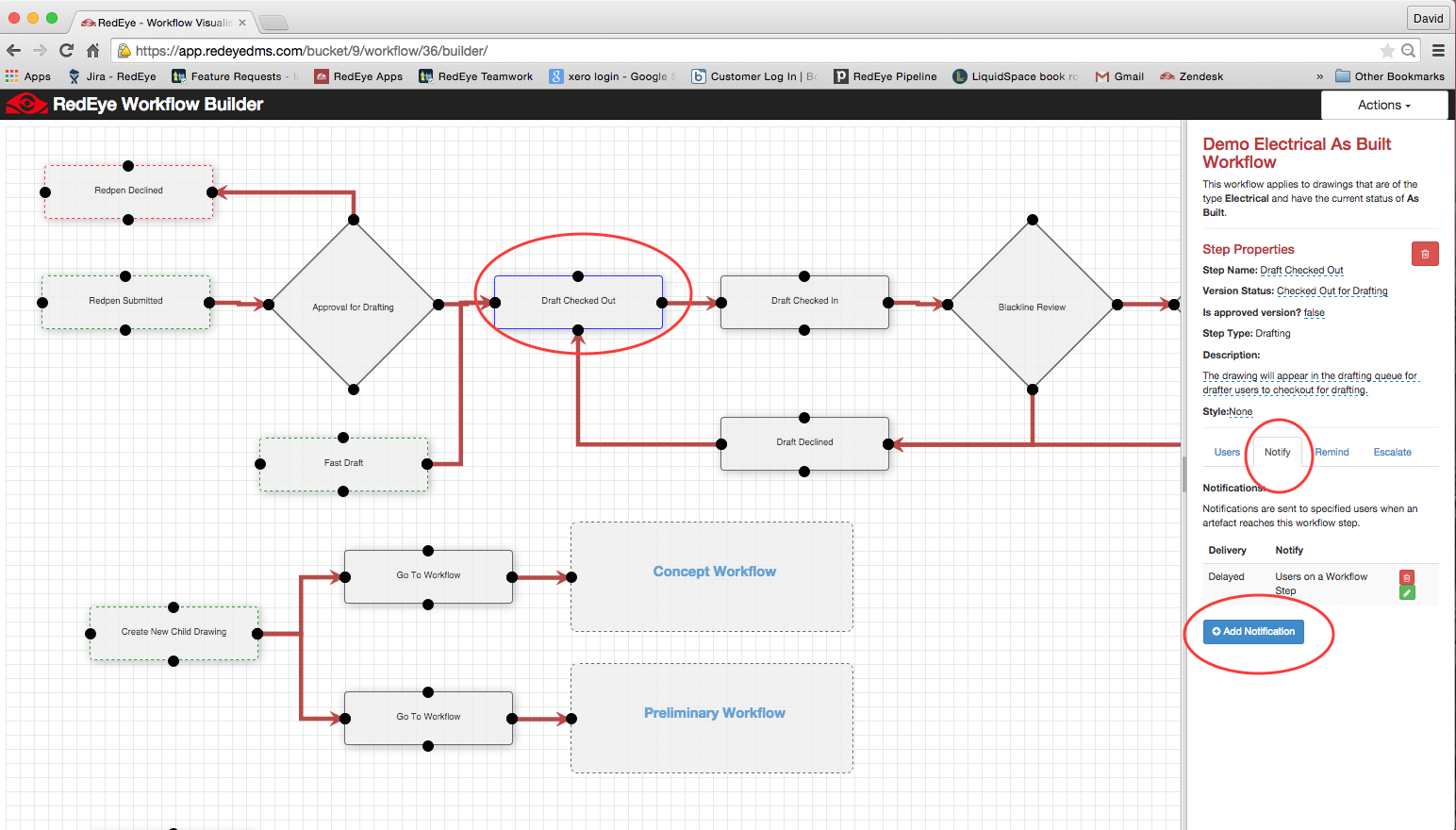The image size is (1456, 830).
Task: Edit Delayed notification with green pencil icon
Action: 1407,593
